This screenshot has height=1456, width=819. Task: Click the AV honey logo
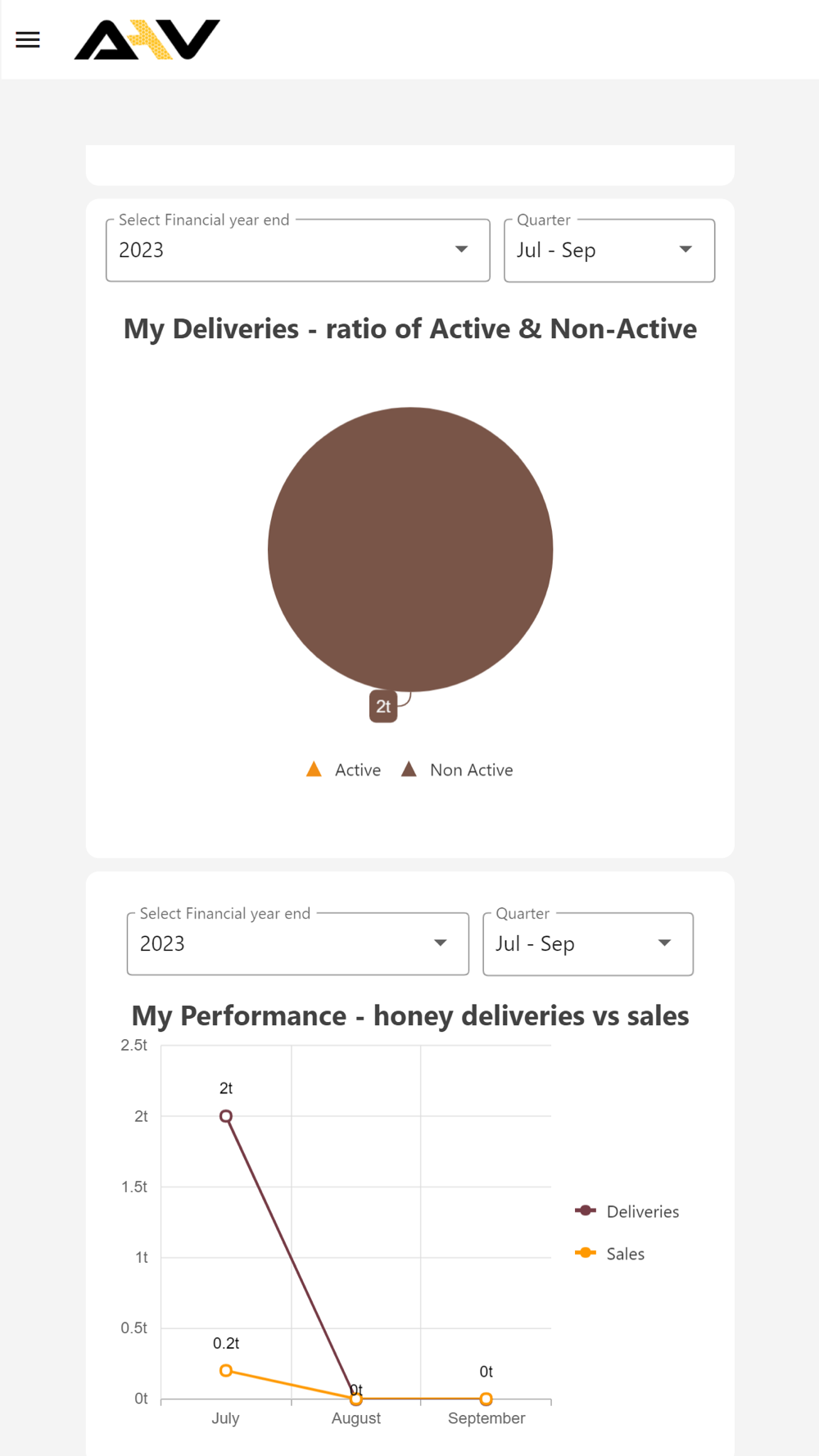point(147,39)
